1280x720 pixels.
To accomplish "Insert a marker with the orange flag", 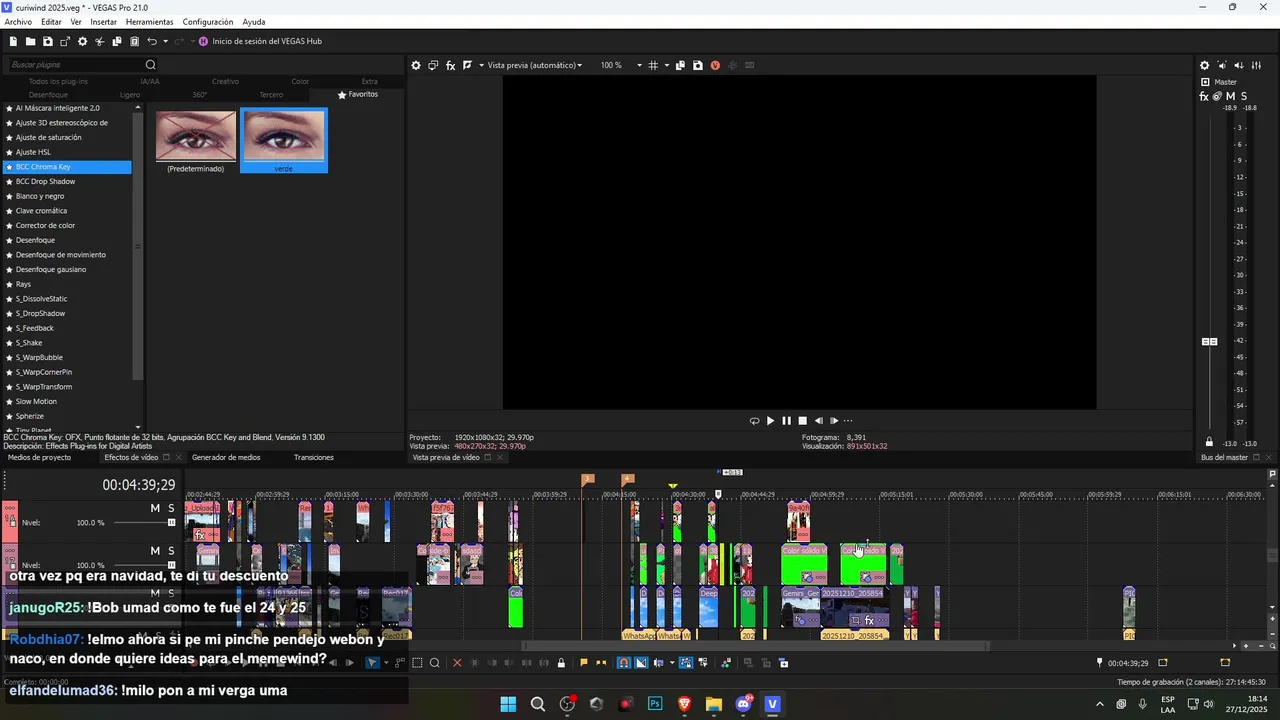I will click(x=583, y=662).
